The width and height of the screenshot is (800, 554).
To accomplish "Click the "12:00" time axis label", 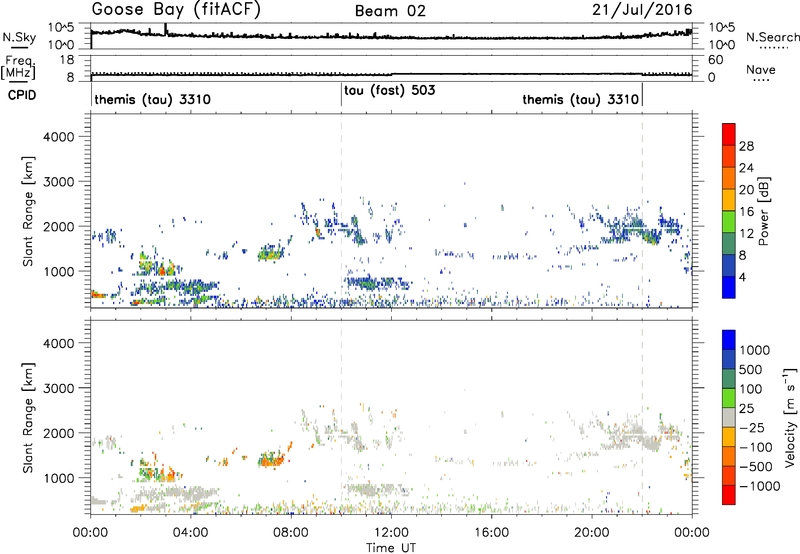I will tap(391, 533).
